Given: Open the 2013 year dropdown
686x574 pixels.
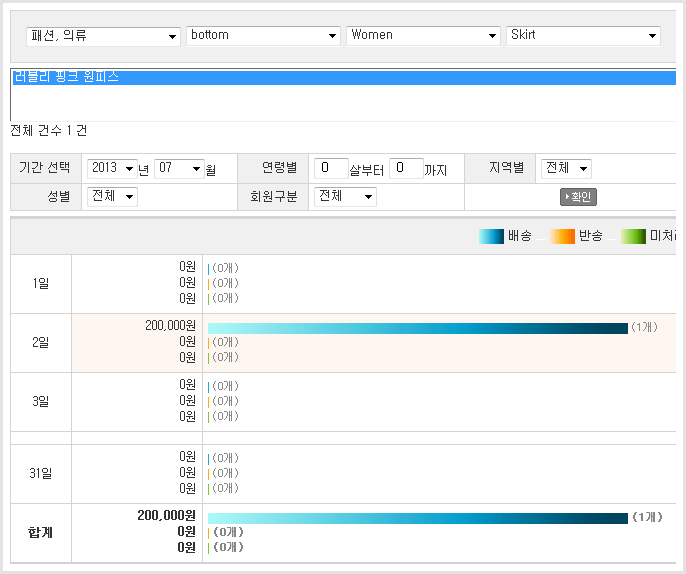Looking at the screenshot, I should (x=110, y=168).
